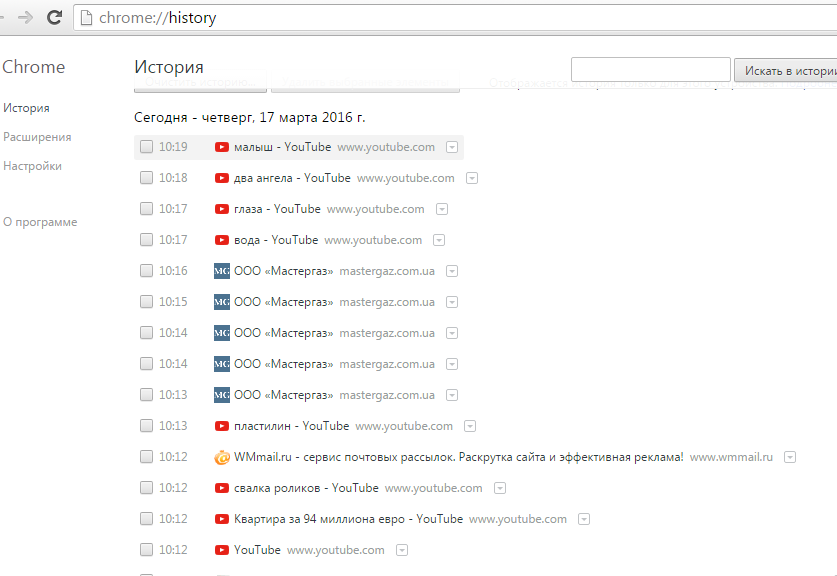Screen dimensions: 837x576
Task: Open WMmail.ru сервис почтовых рассылок link
Action: pos(459,457)
